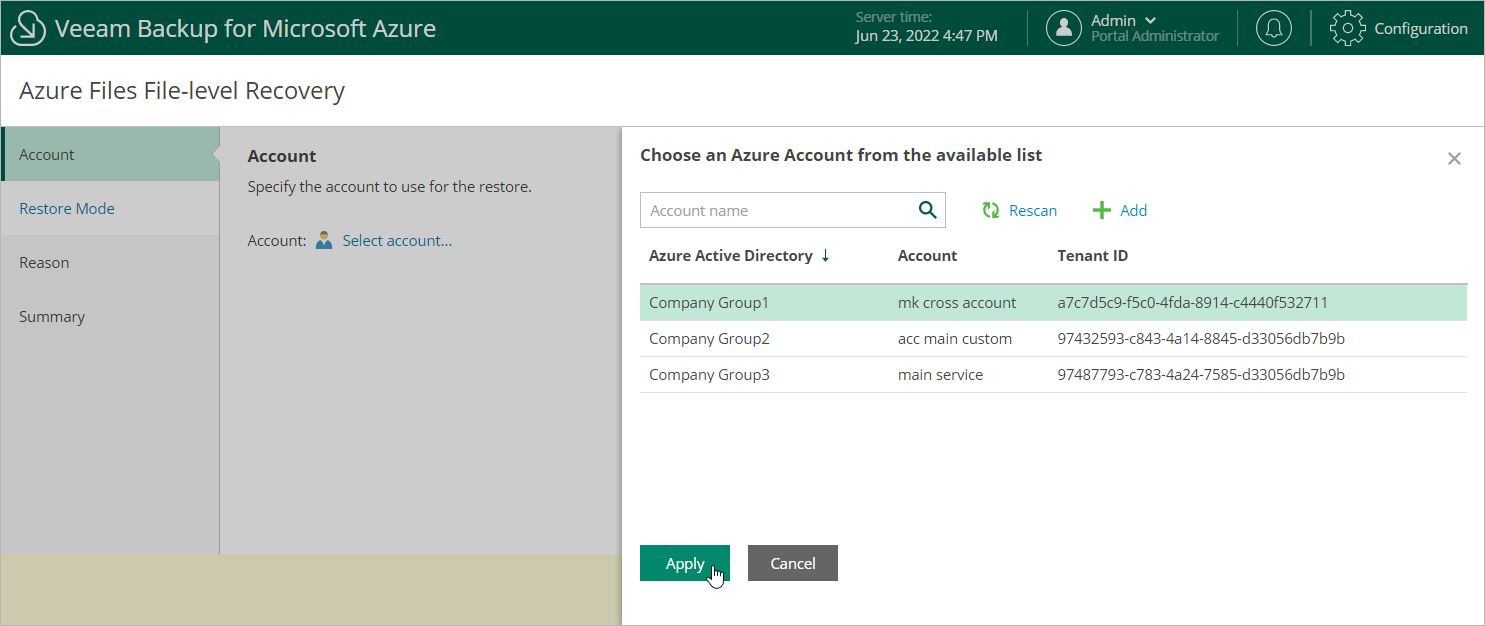Select the Company Group3 main service row

coord(940,375)
